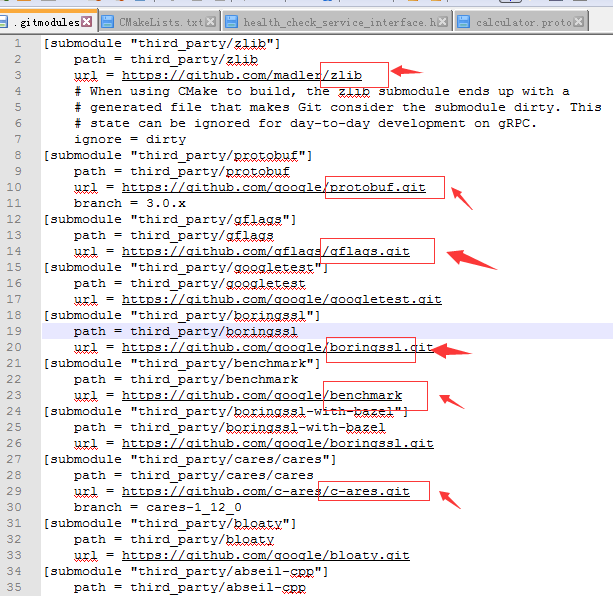Screen dimensions: 613x596
Task: Click 'path = third_party/zlib' line
Action: [166, 59]
